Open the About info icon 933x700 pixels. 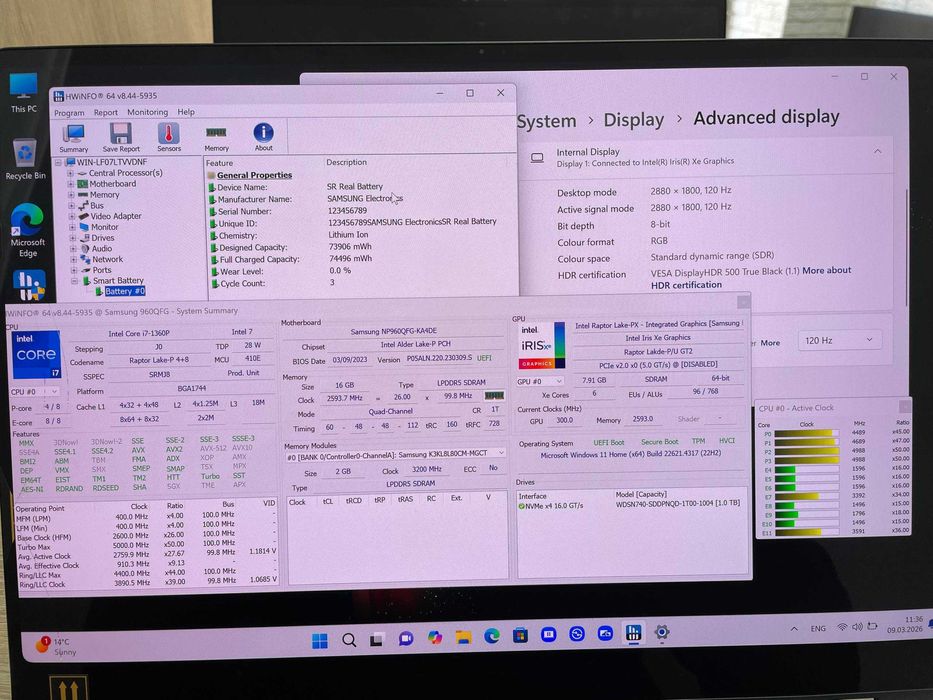[264, 137]
